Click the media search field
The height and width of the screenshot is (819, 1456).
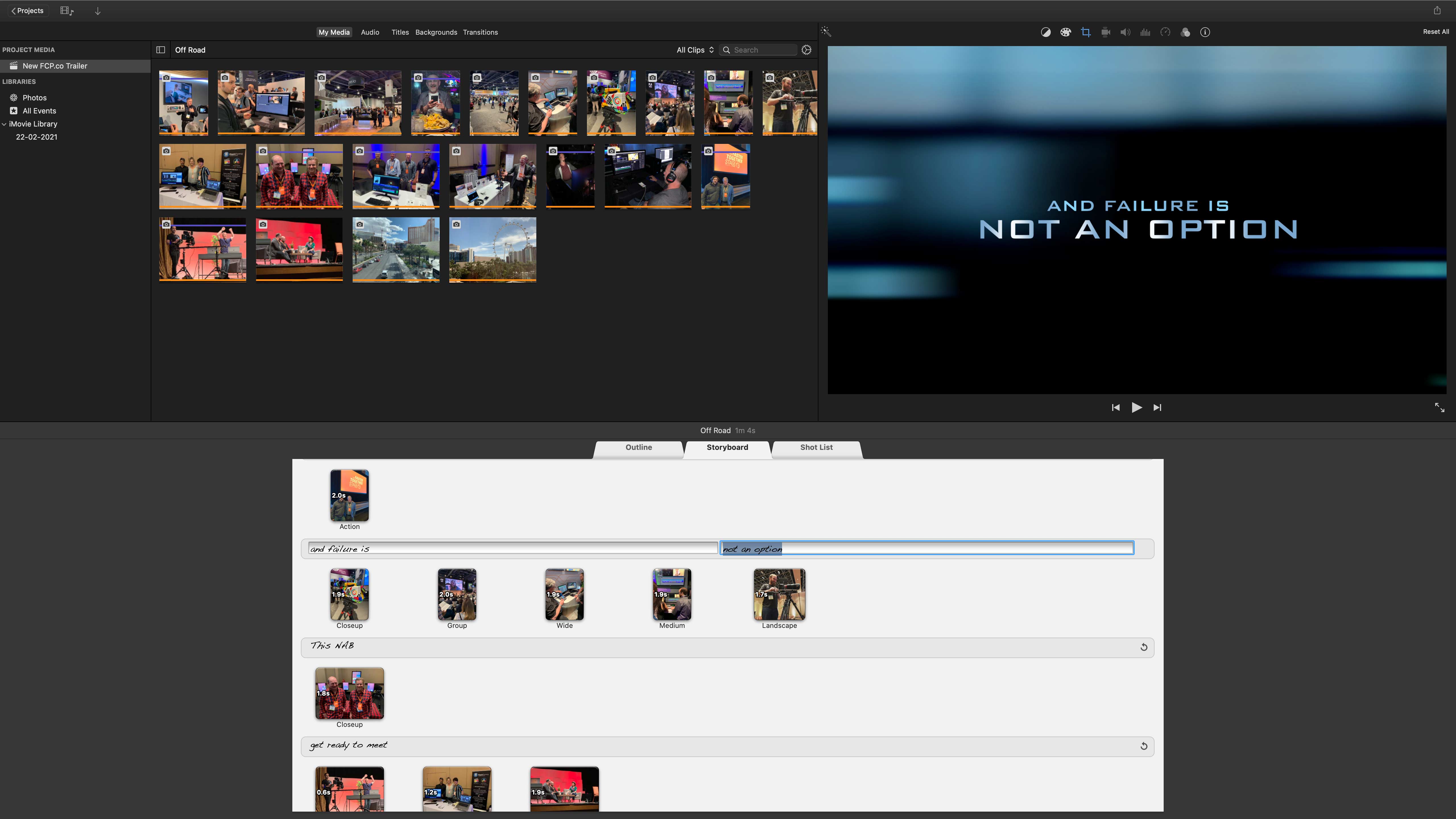pos(758,50)
